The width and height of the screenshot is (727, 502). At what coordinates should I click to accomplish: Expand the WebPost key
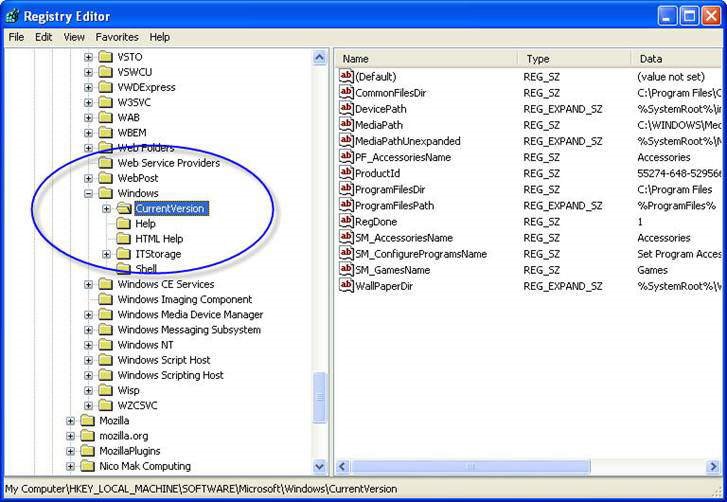[88, 178]
